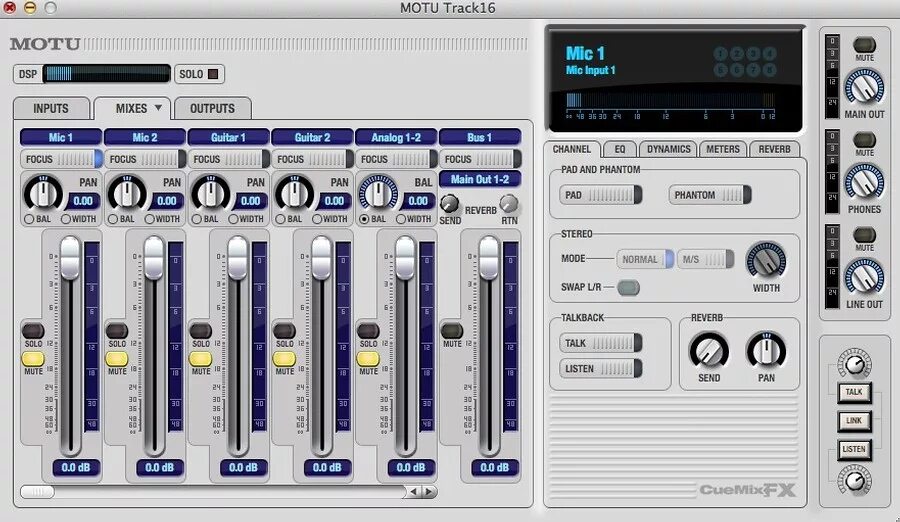Click the Reverb Pan knob in channel panel
Screen dimensions: 900x522
coord(766,351)
